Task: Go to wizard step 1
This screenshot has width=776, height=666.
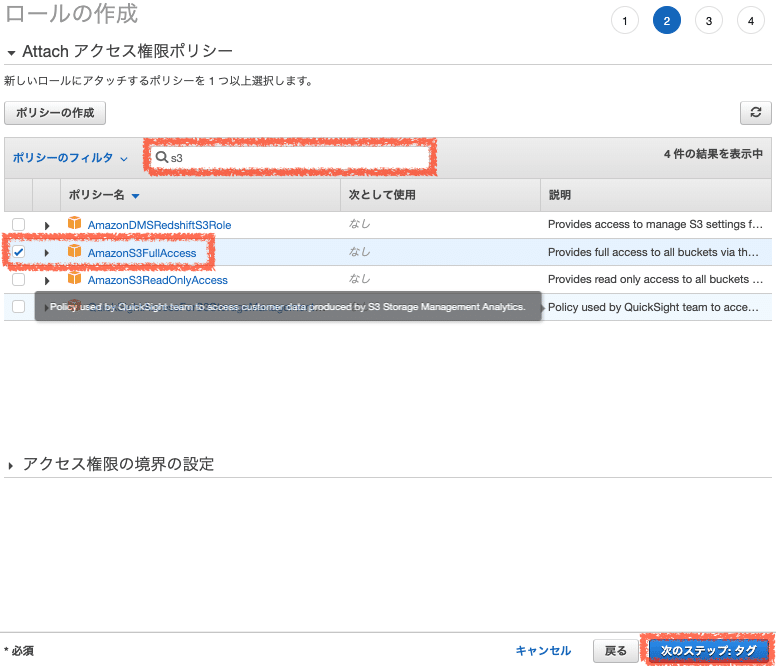Action: point(625,21)
